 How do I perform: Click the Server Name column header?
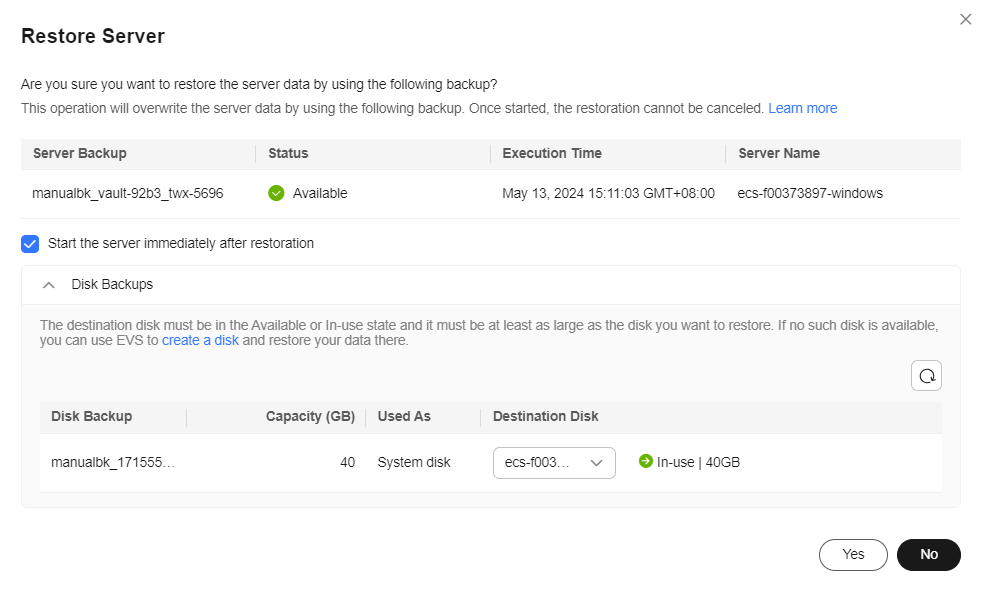[779, 153]
